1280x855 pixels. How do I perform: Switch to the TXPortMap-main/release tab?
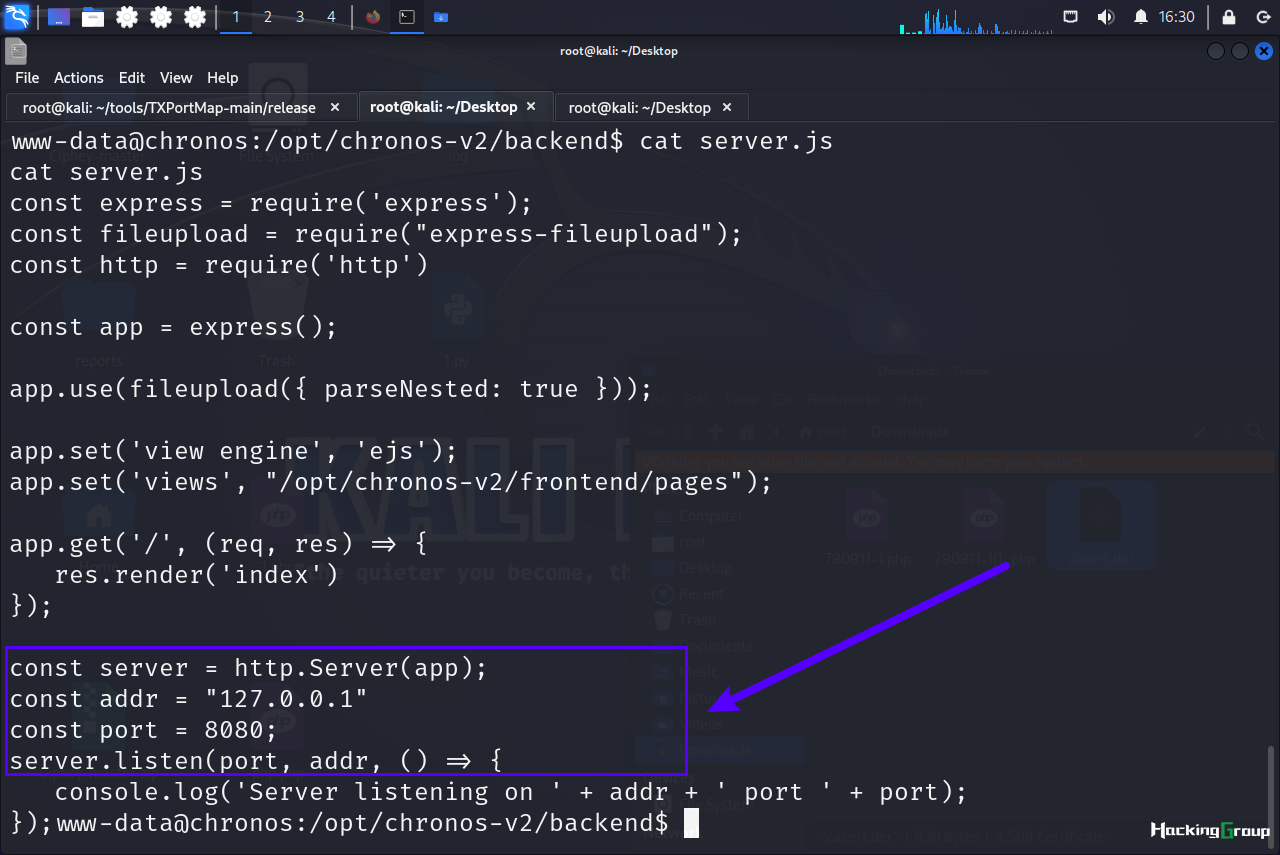click(x=169, y=107)
